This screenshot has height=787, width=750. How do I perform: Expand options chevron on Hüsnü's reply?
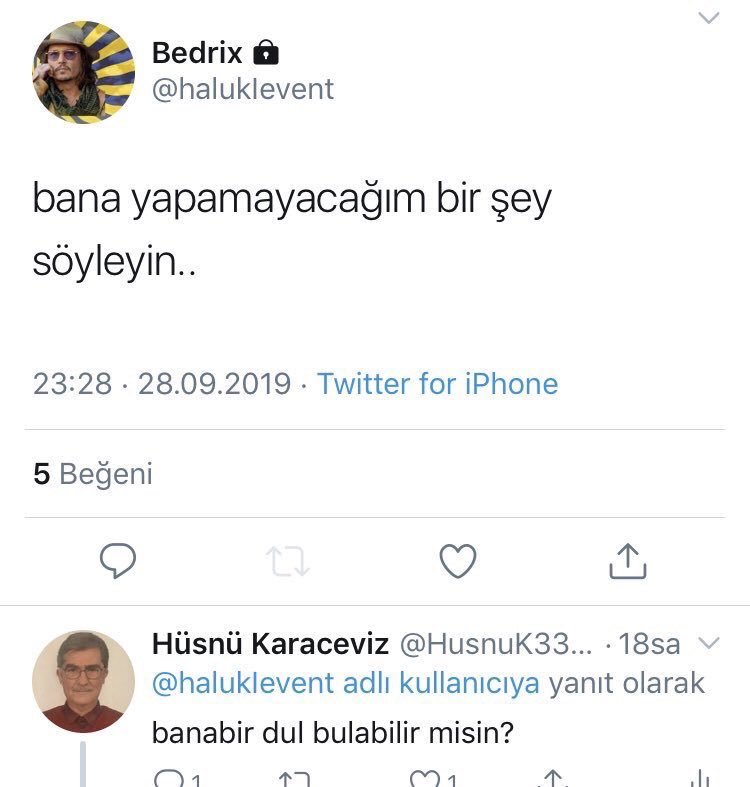[x=708, y=642]
